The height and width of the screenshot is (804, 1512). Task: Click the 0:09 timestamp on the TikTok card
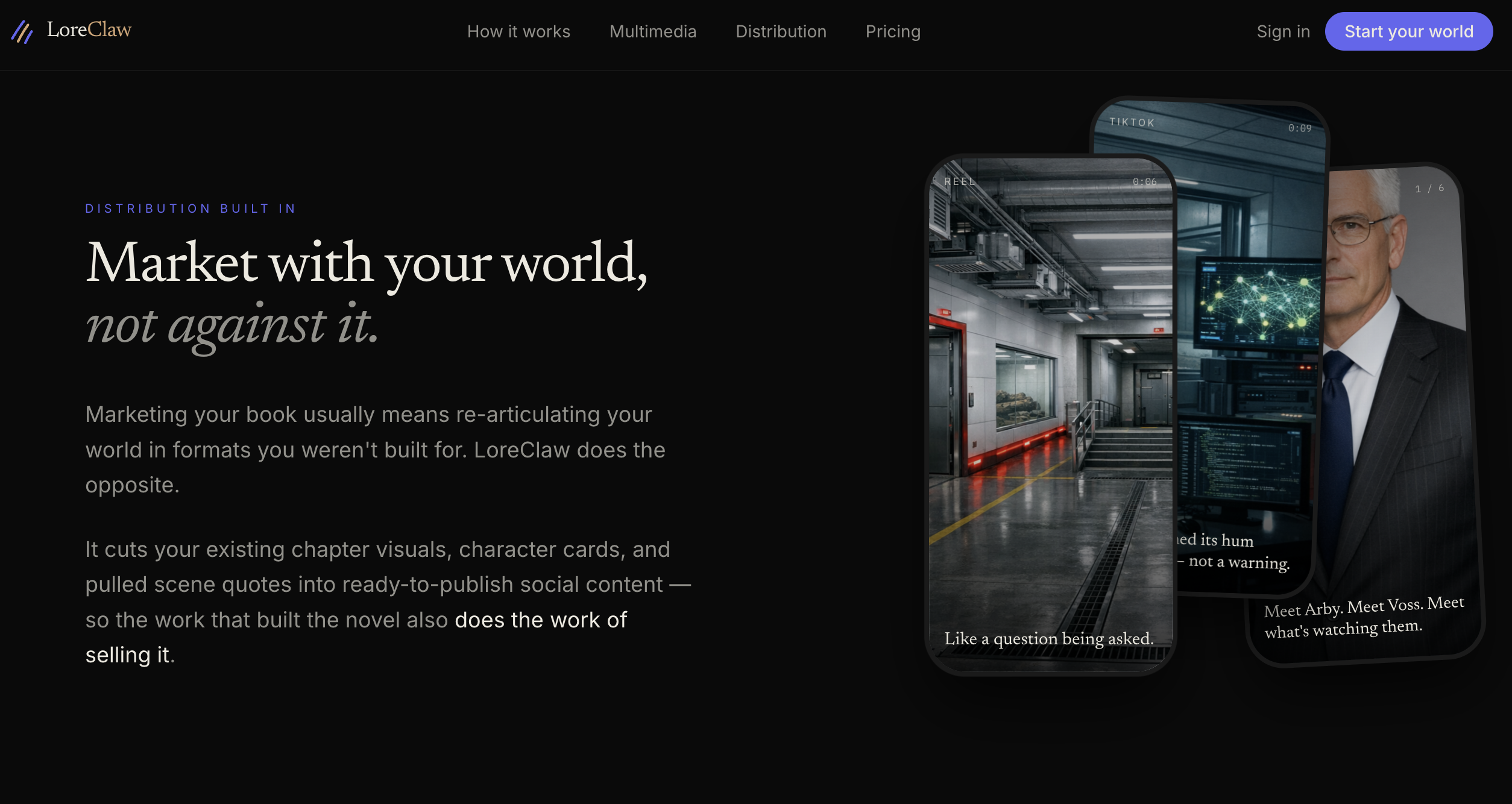1300,128
